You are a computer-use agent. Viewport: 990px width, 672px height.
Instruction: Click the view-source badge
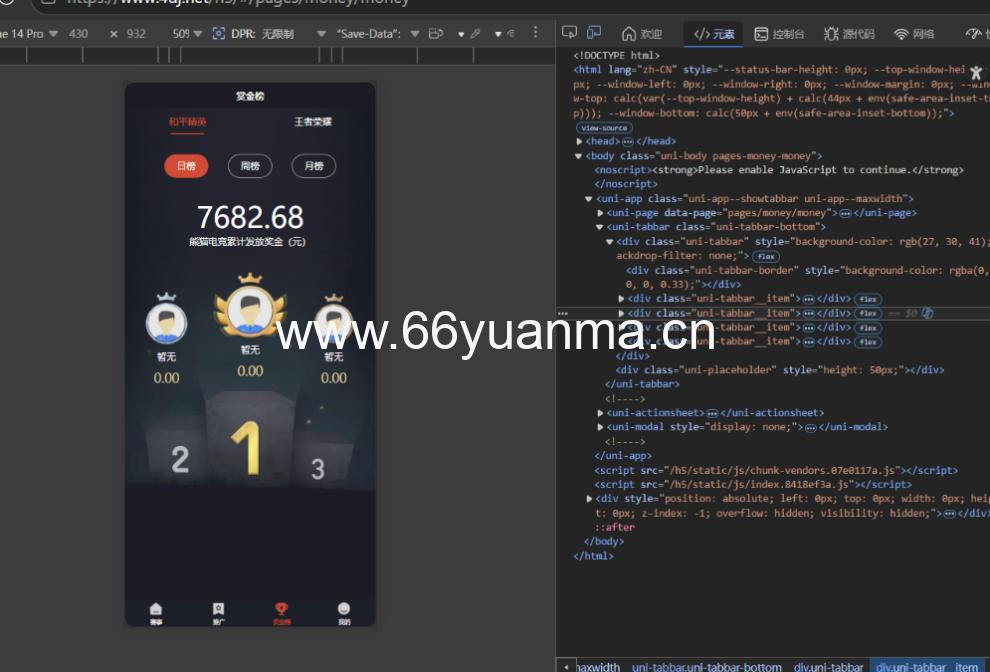[604, 128]
